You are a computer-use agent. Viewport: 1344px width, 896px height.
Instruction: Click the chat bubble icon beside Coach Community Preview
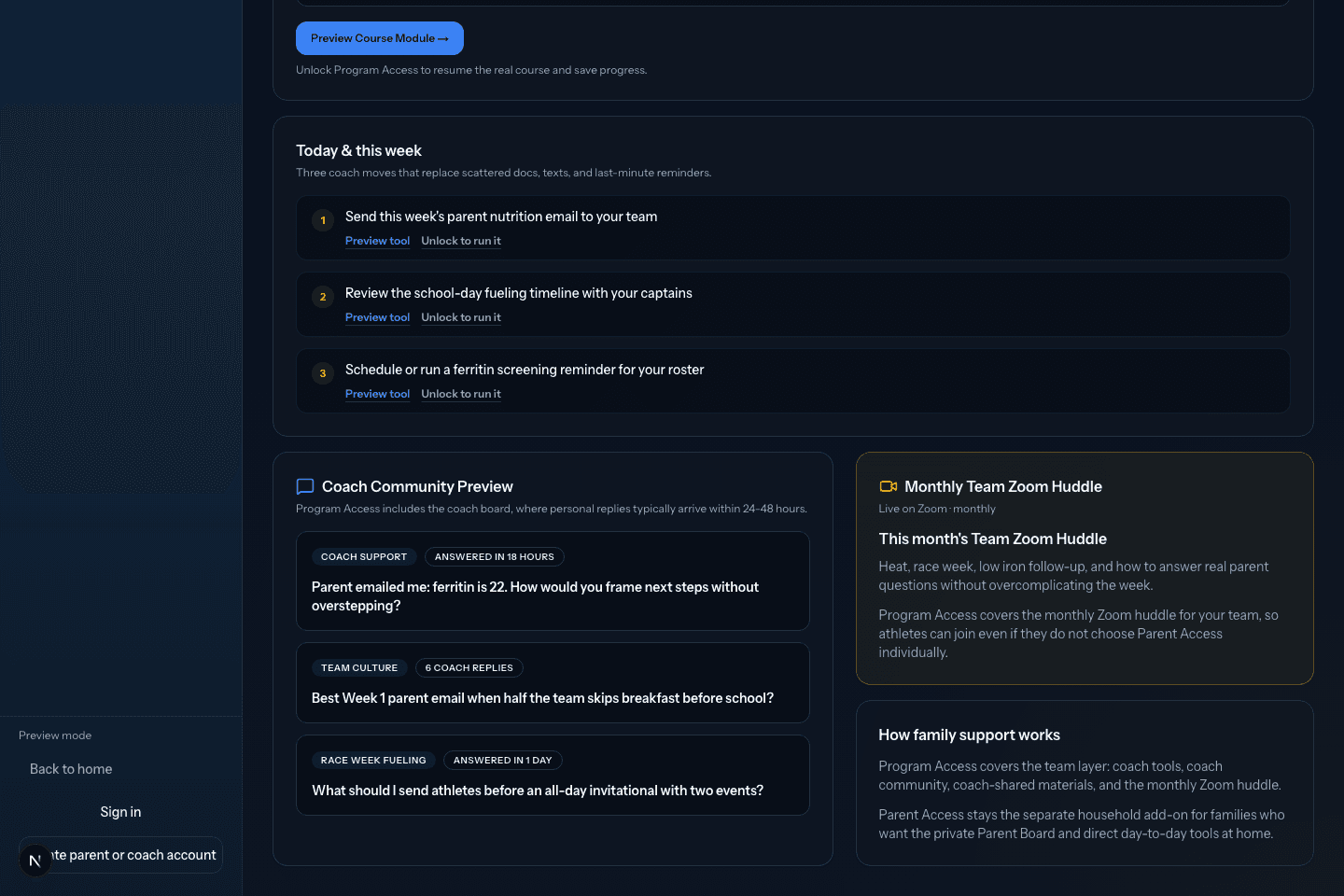coord(304,486)
